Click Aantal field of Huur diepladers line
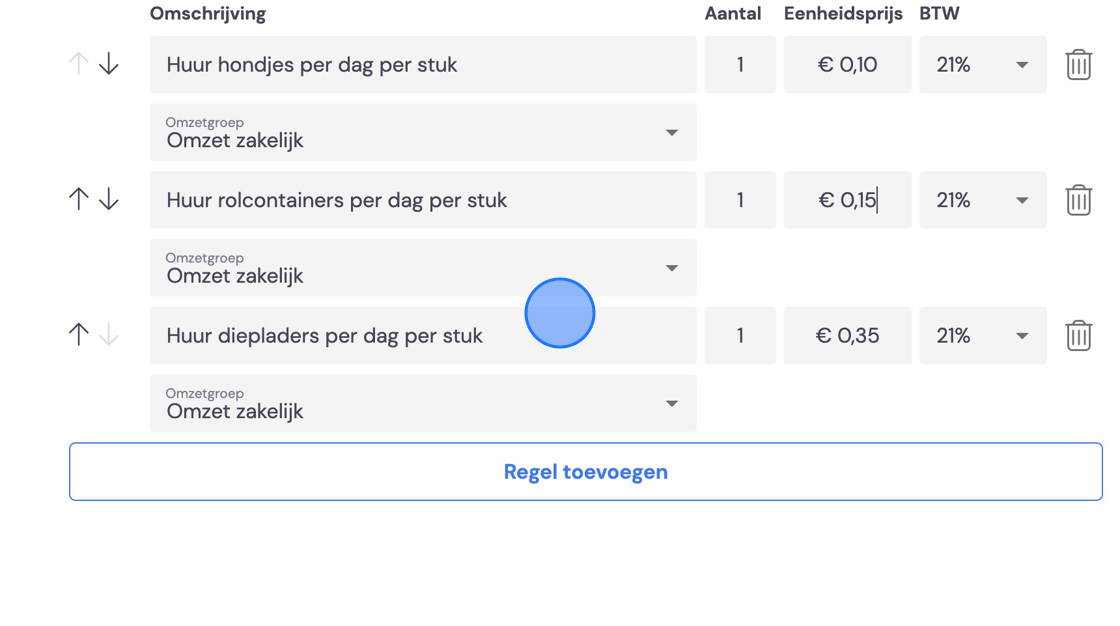This screenshot has width=1120, height=626. (x=740, y=336)
